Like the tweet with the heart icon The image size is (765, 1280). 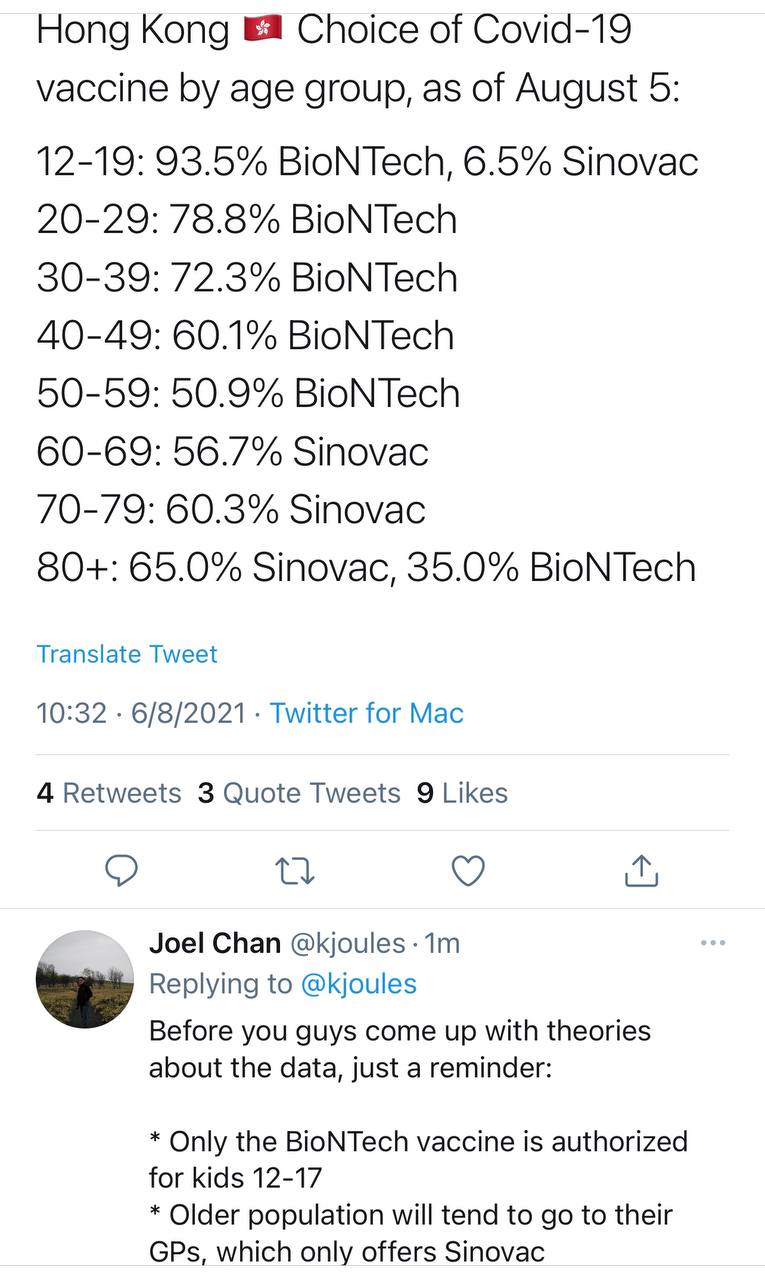coord(468,871)
